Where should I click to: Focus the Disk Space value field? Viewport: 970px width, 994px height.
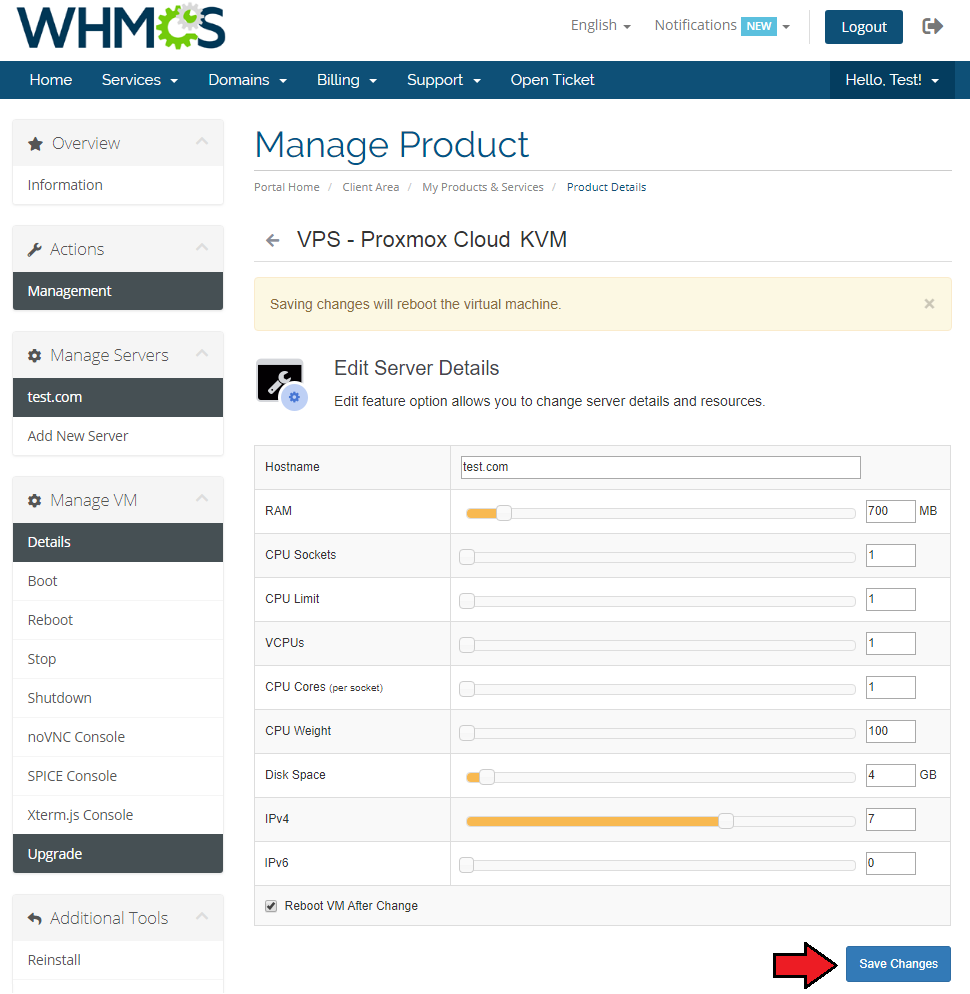coord(890,775)
